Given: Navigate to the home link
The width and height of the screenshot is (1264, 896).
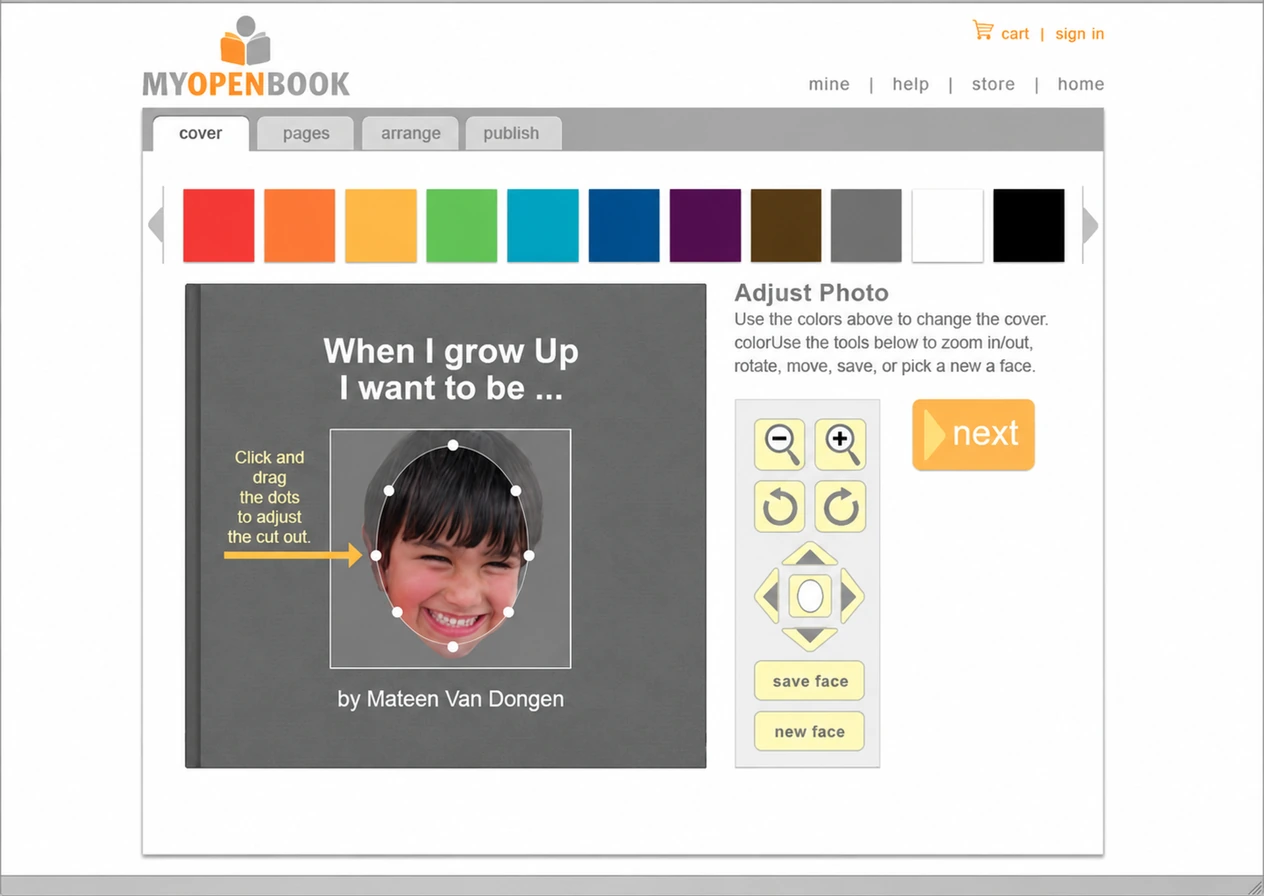Looking at the screenshot, I should pyautogui.click(x=1081, y=84).
